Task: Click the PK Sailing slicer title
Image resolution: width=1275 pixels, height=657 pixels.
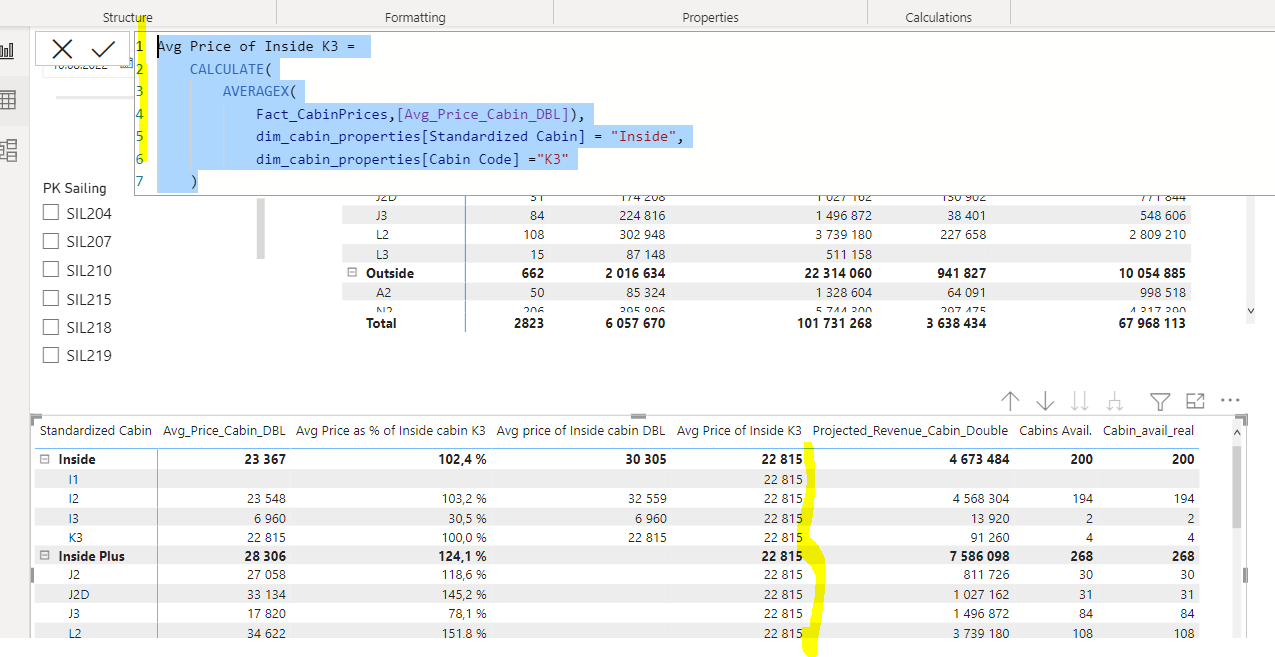Action: (x=75, y=188)
